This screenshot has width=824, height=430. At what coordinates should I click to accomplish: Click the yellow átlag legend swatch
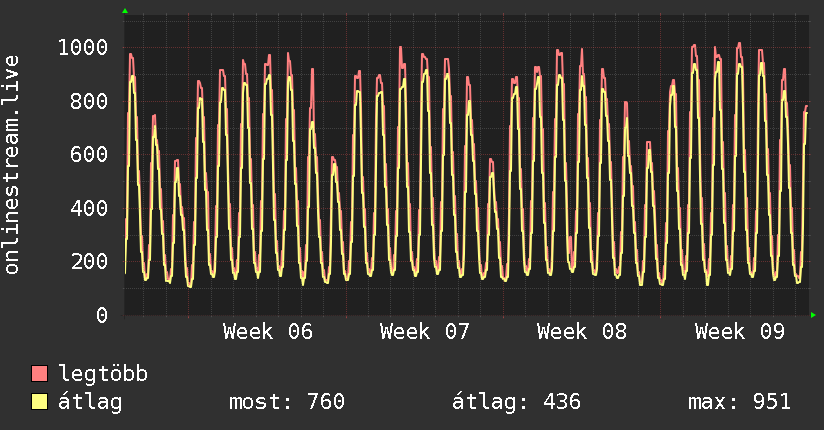click(x=40, y=402)
